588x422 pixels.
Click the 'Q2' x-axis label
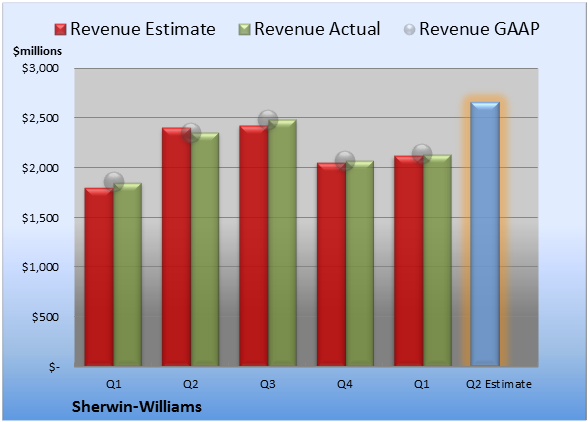click(x=190, y=384)
